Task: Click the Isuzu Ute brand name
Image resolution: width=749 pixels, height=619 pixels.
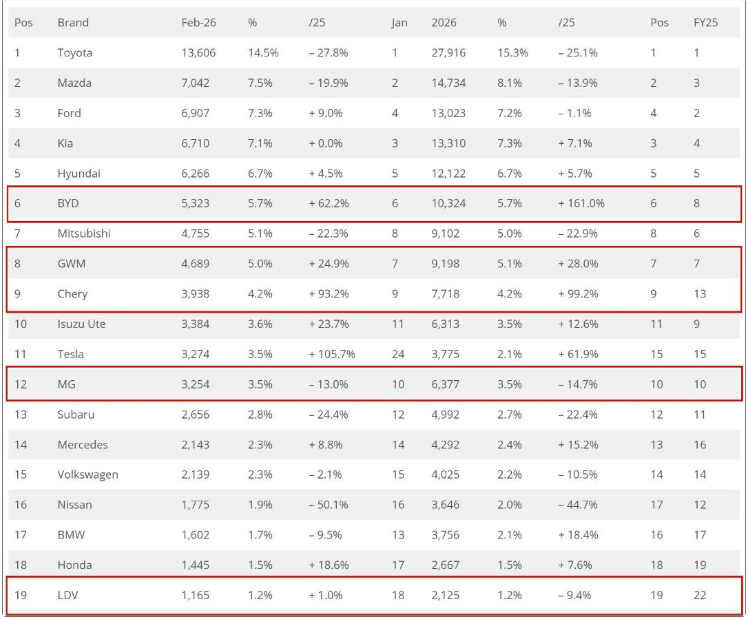Action: click(x=83, y=324)
